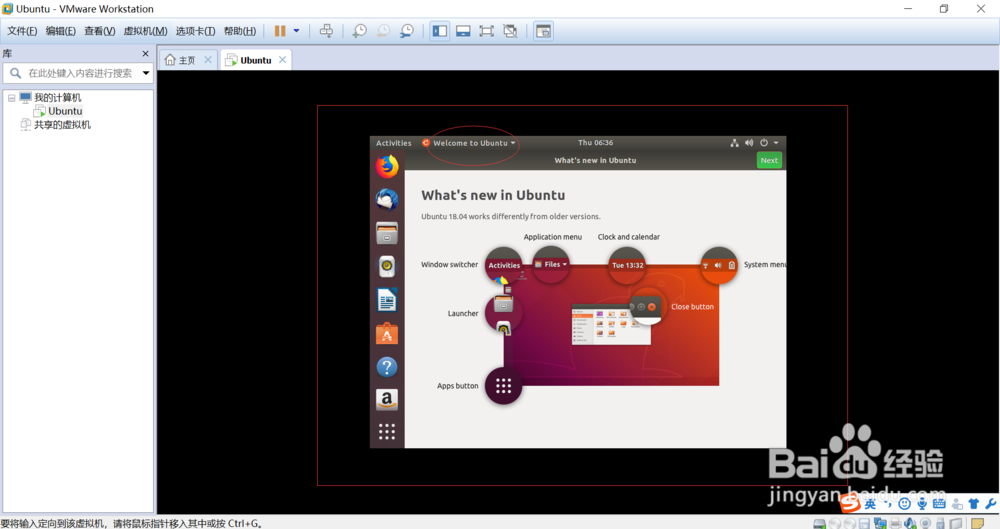Toggle Sogou punctuation mode
This screenshot has height=529, width=1000.
click(887, 504)
